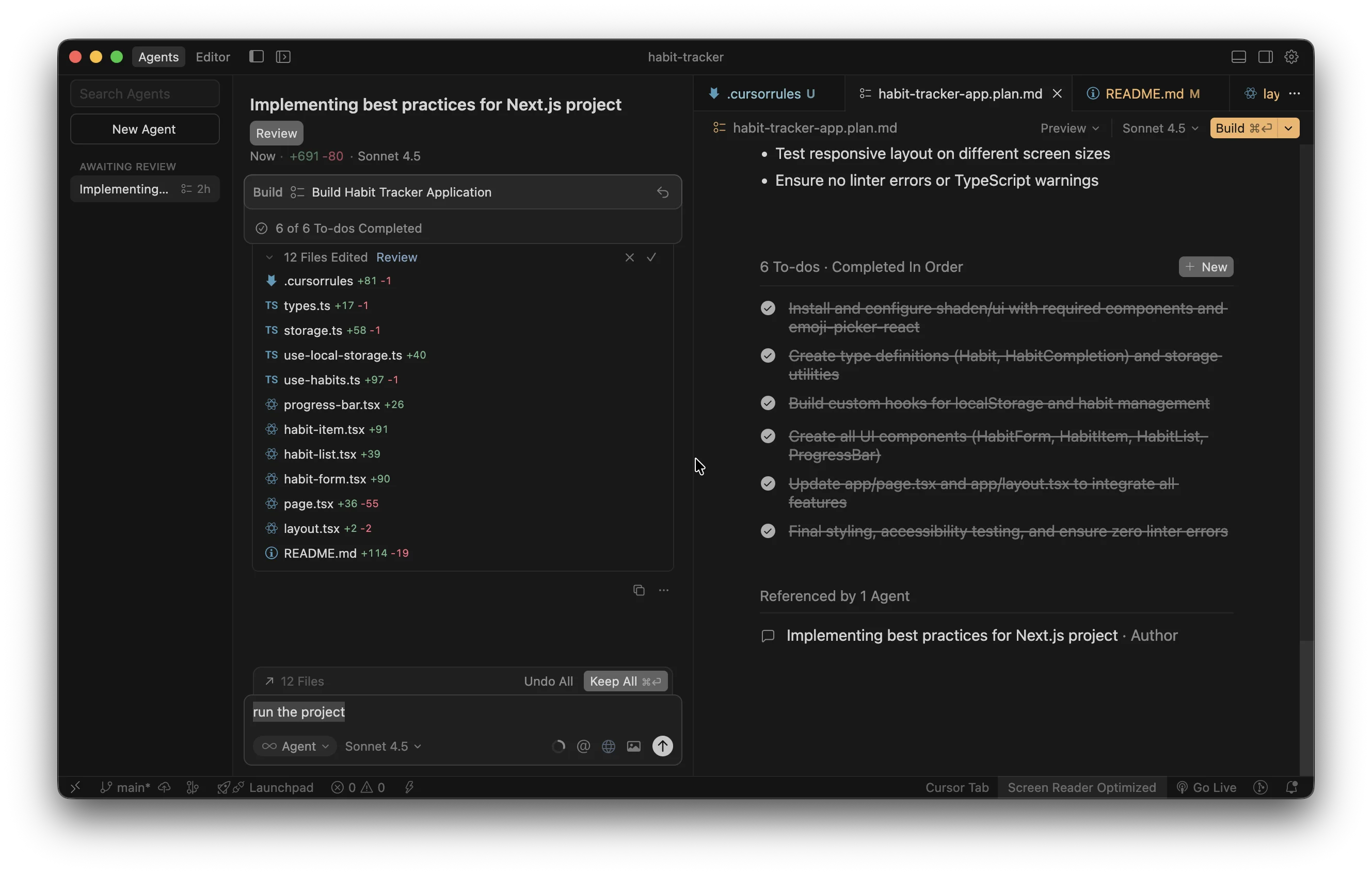Click the image attach icon in chat
Screen dimensions: 1372x875
[x=633, y=746]
